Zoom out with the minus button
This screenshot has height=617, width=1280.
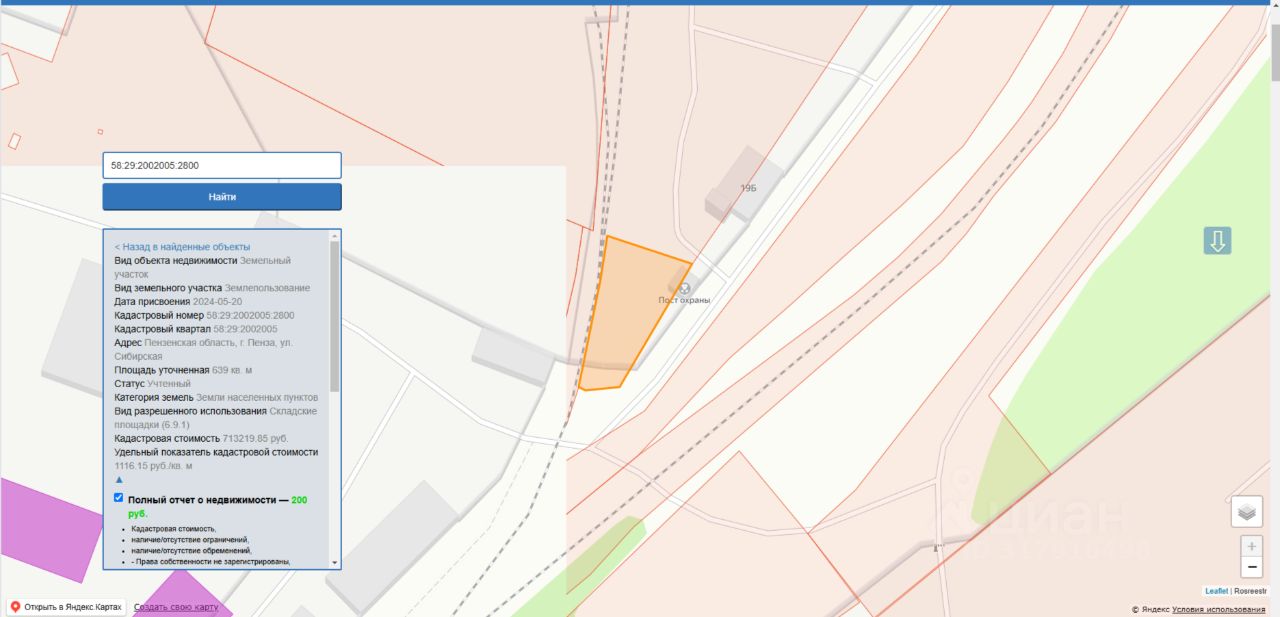point(1251,568)
